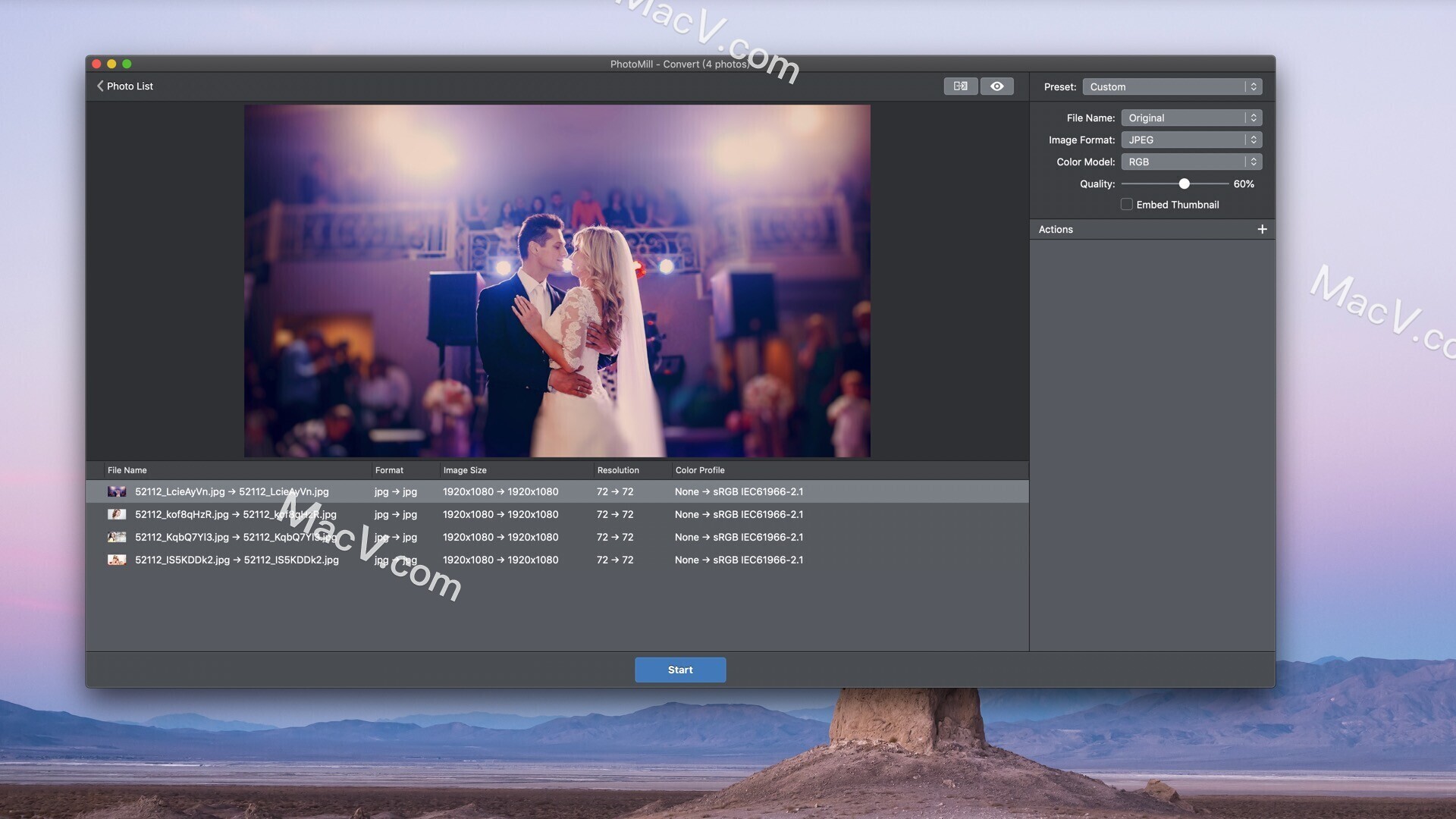
Task: Click the stepper arrows on Image Format field
Action: [x=1252, y=140]
